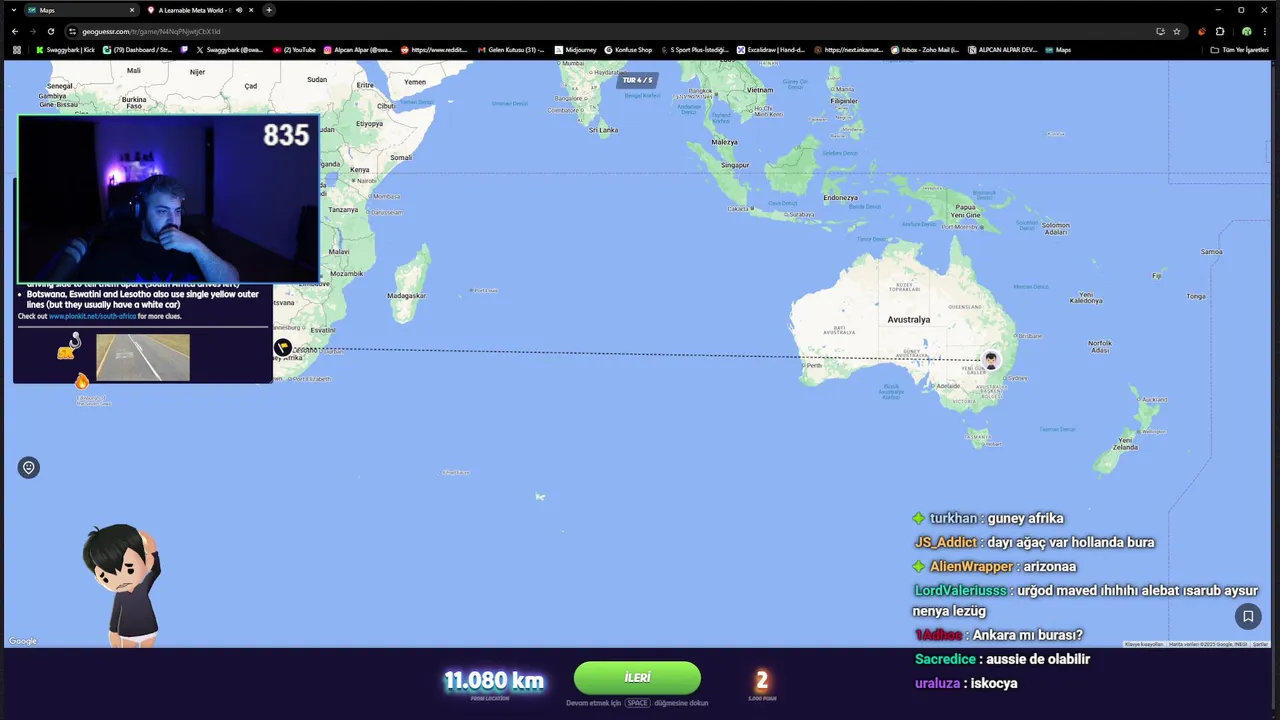Viewport: 1280px width, 720px height.
Task: Click the Endonezya label on the map
Action: click(x=840, y=198)
